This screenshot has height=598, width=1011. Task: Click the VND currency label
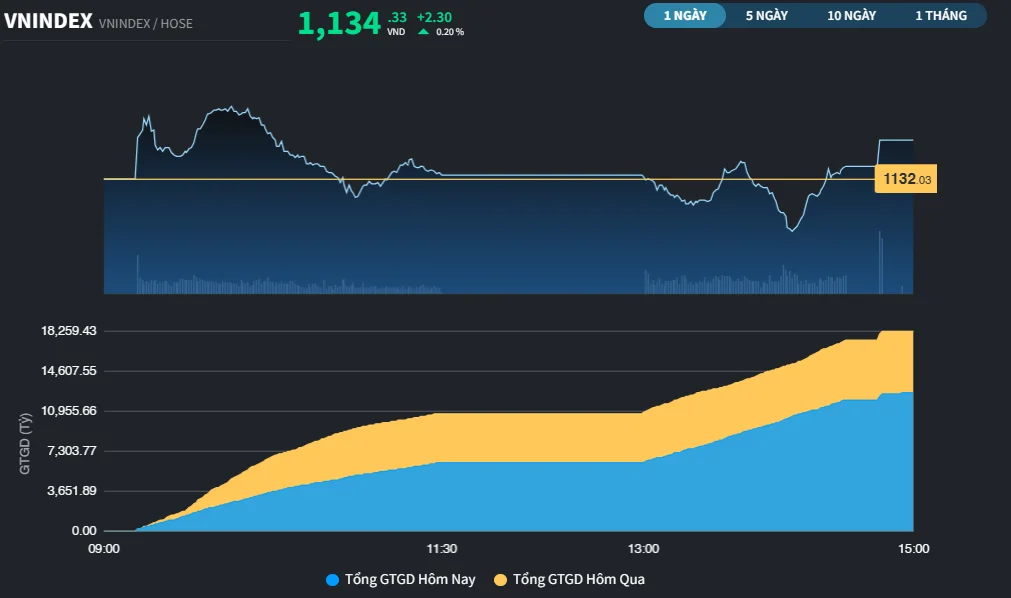pos(396,32)
